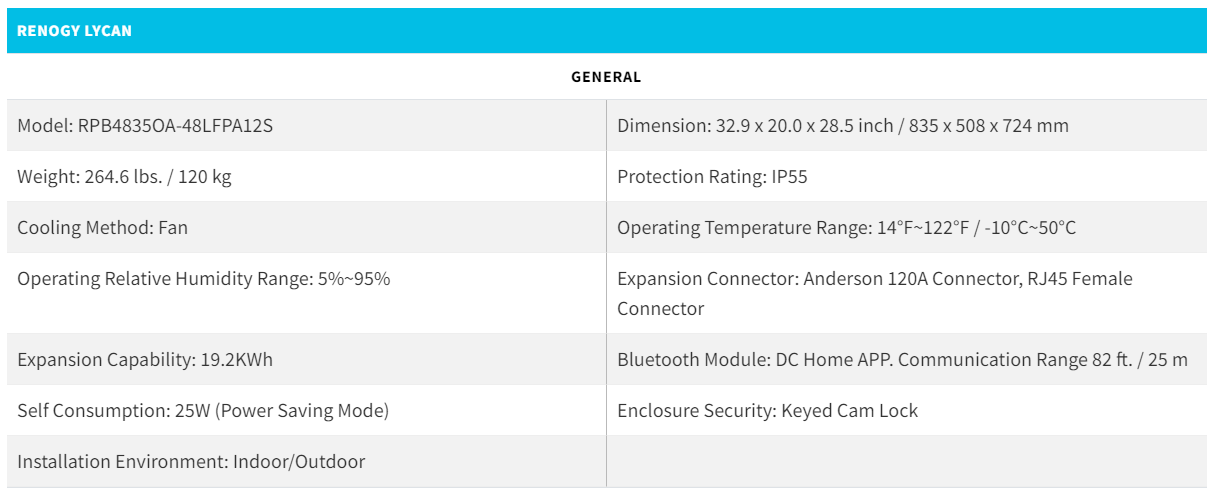Select the GENERAL section heading
1215x494 pixels.
(606, 77)
